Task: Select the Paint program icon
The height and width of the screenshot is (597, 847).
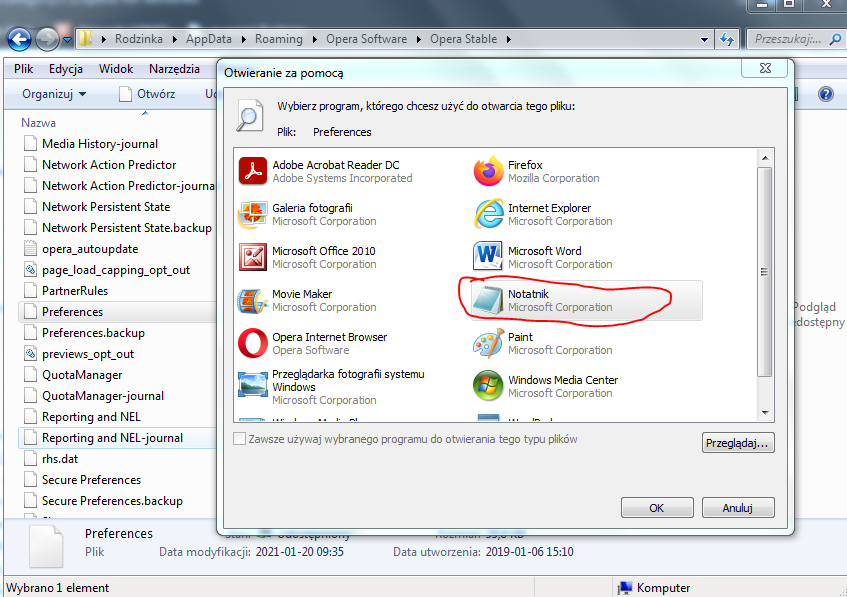Action: 488,343
